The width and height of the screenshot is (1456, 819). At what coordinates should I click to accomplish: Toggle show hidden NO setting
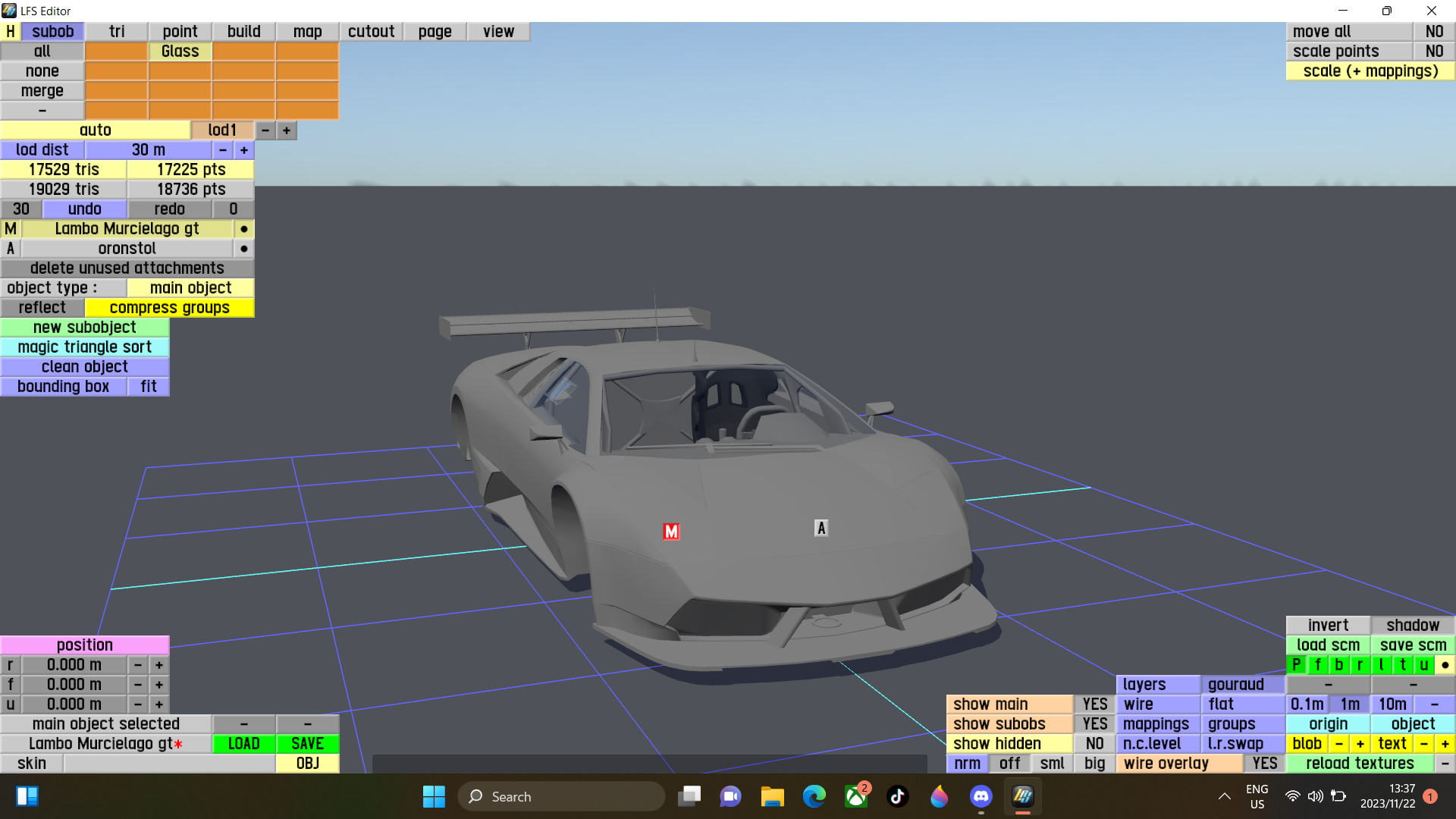click(x=1094, y=744)
